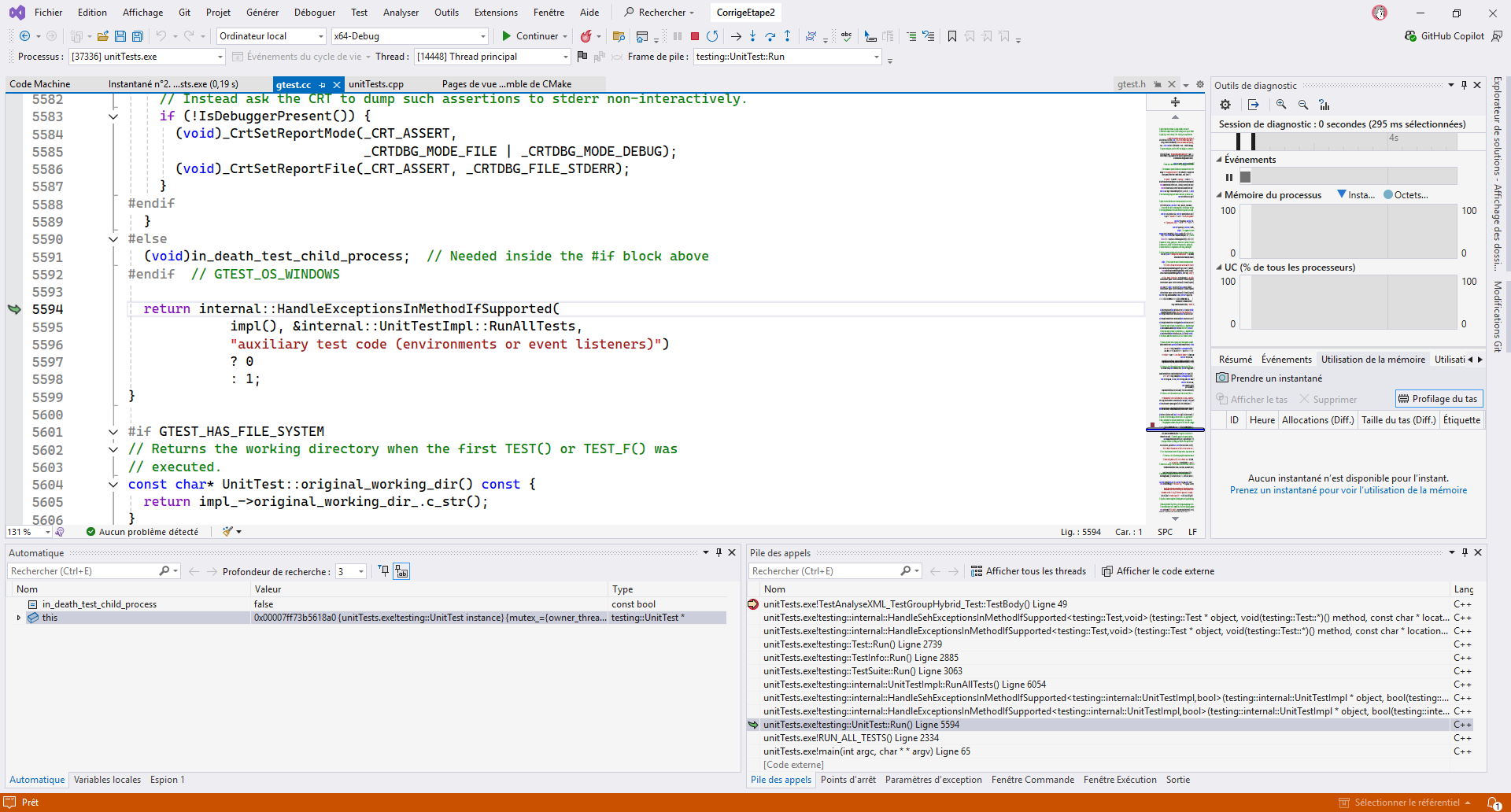Screen dimensions: 1511x812
Task: Open GitHub Copilot in the toolbar
Action: pos(1445,36)
